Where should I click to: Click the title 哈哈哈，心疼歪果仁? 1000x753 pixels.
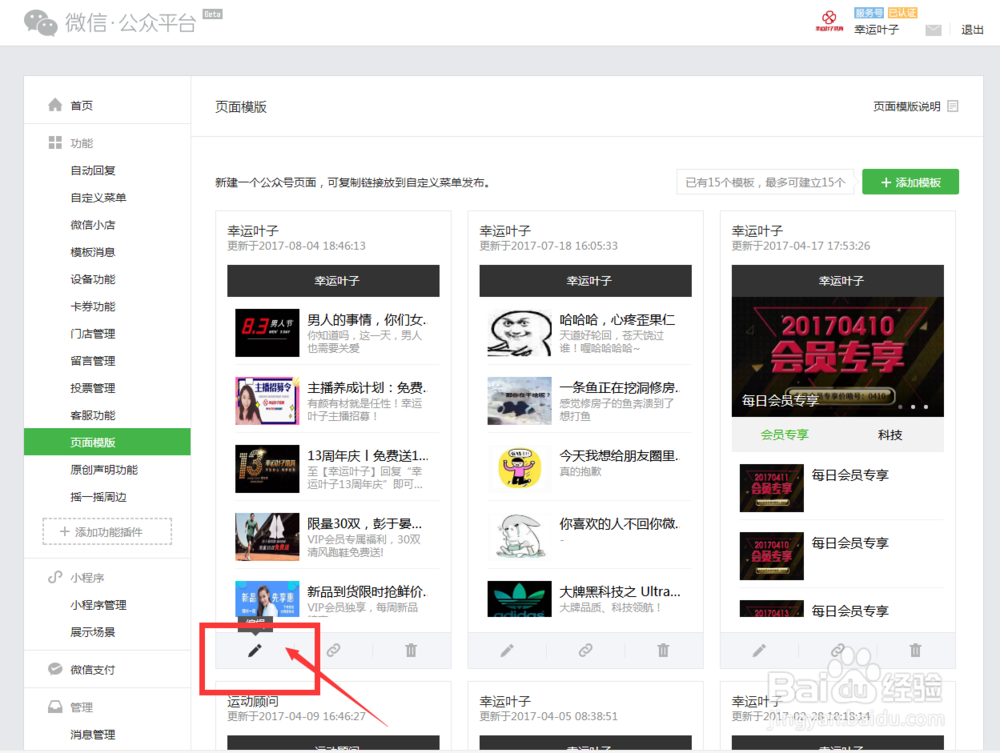[617, 319]
